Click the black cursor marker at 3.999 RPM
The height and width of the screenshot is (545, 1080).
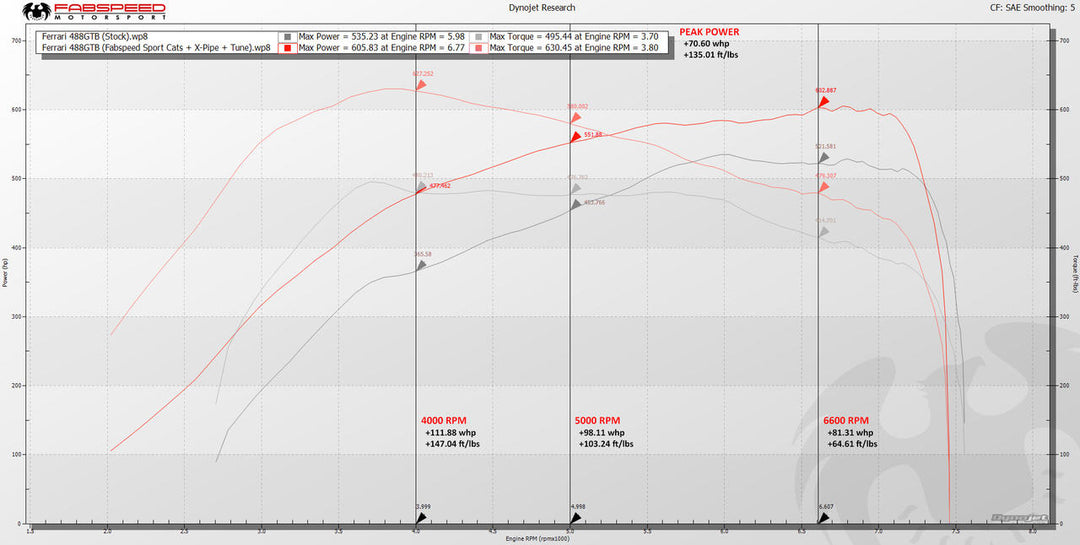pos(421,518)
